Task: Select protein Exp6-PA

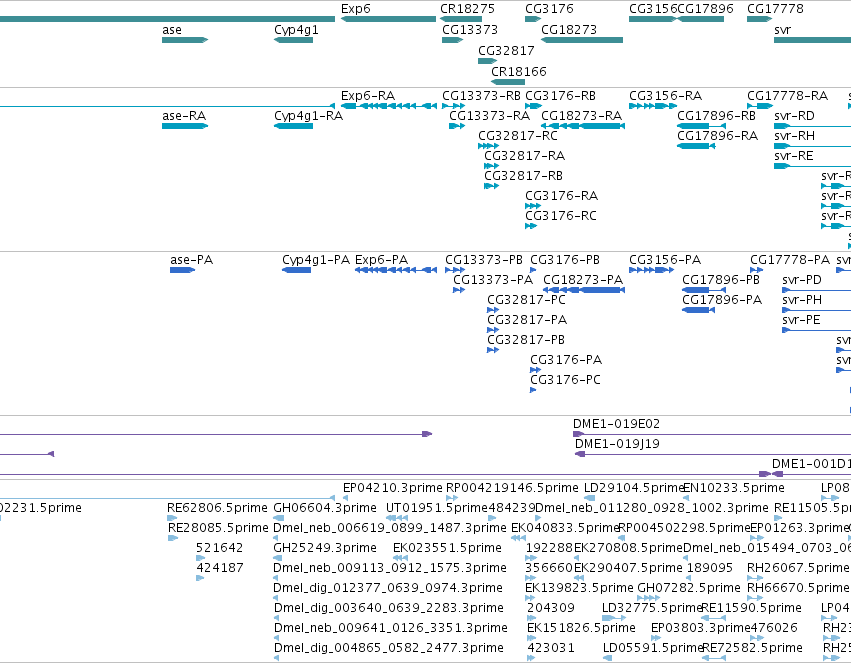Action: coord(396,270)
